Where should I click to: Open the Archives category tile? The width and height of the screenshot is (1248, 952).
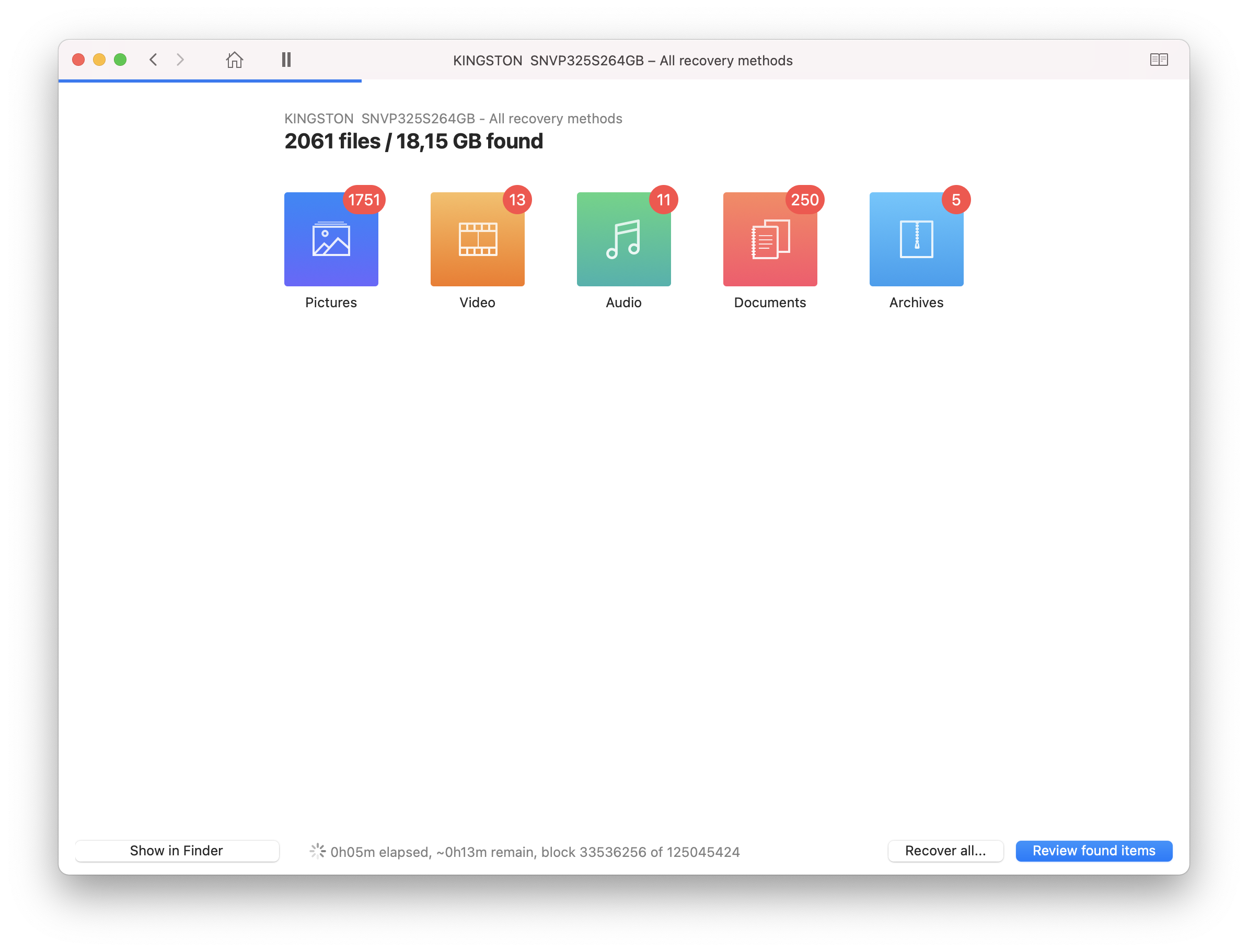(916, 239)
